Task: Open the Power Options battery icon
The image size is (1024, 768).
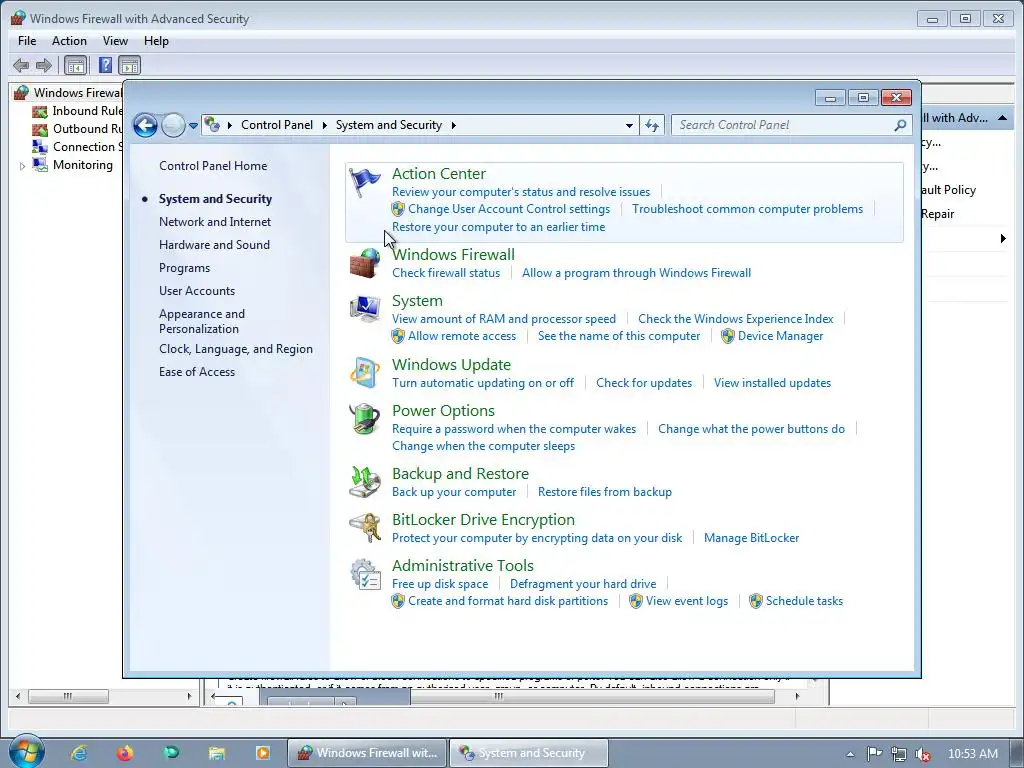Action: pos(364,419)
